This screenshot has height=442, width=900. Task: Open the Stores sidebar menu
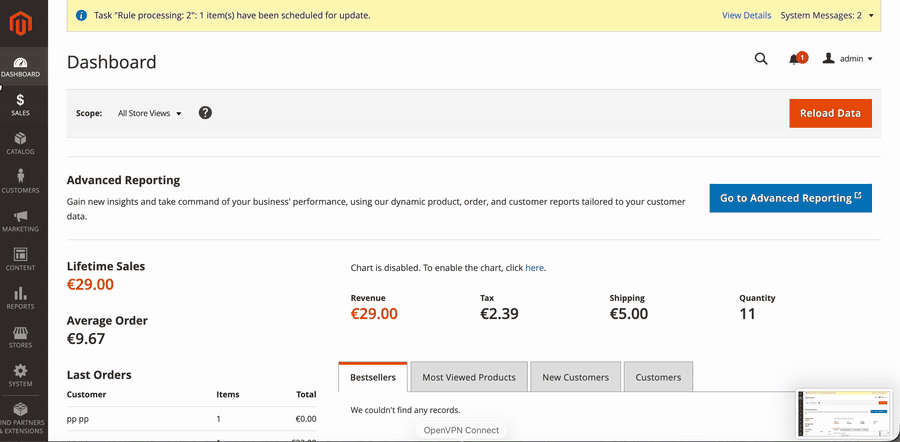tap(21, 338)
